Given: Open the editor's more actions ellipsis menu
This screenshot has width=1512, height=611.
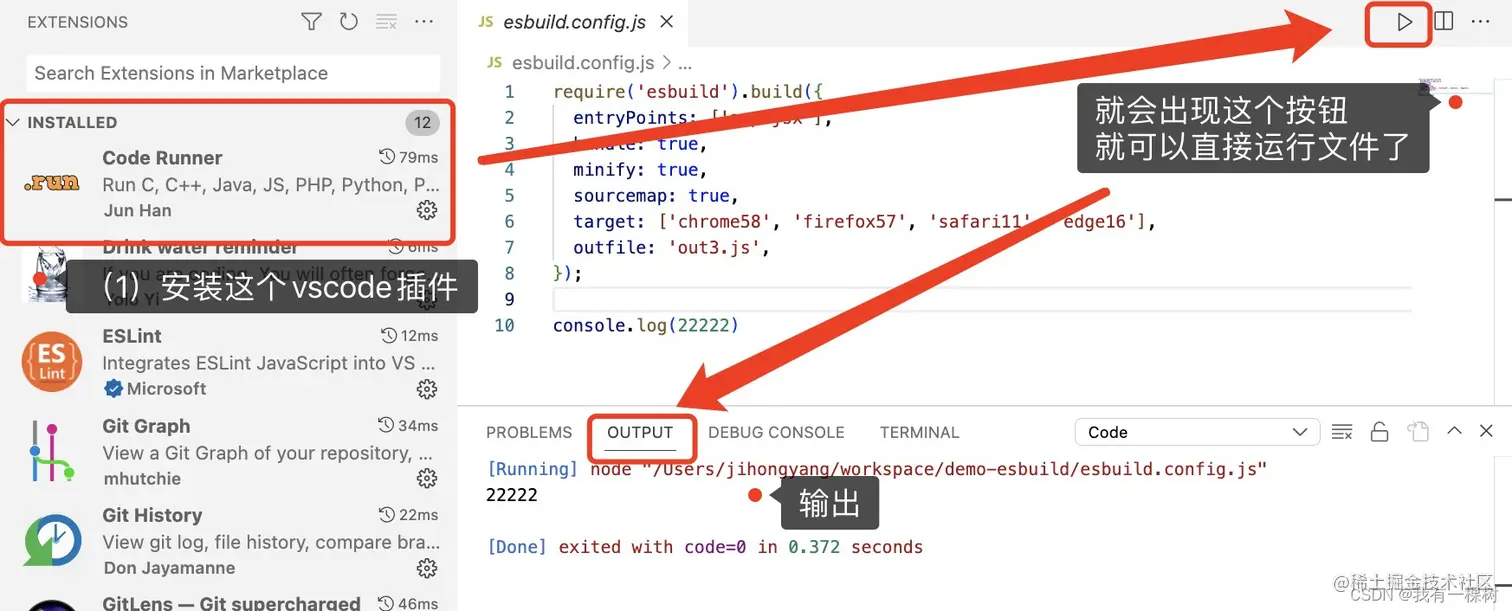Looking at the screenshot, I should (1481, 21).
